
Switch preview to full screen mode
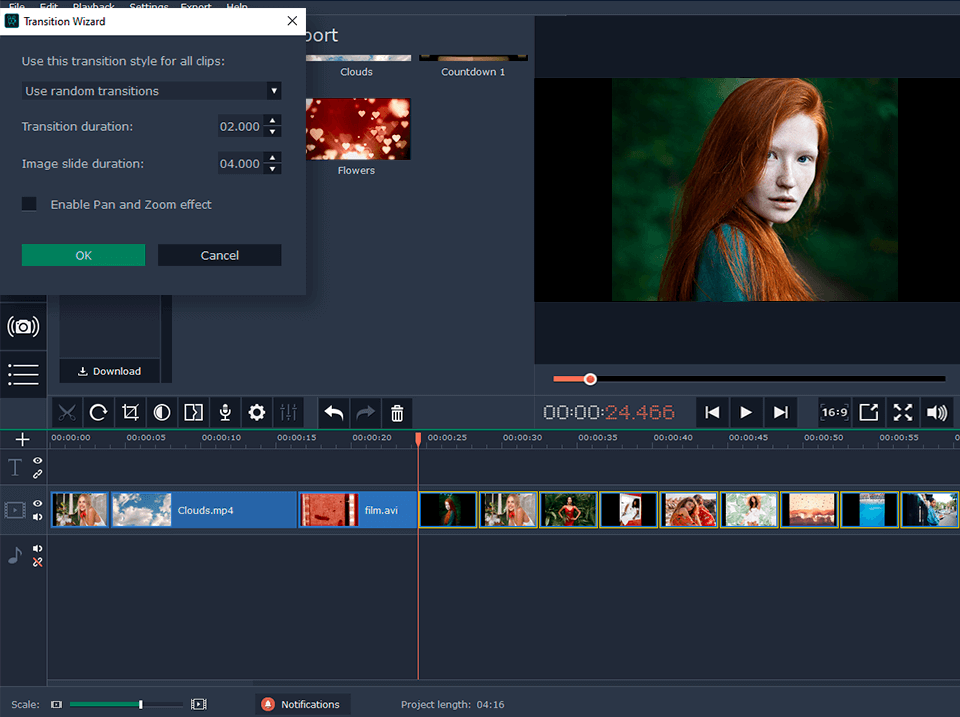pos(903,412)
